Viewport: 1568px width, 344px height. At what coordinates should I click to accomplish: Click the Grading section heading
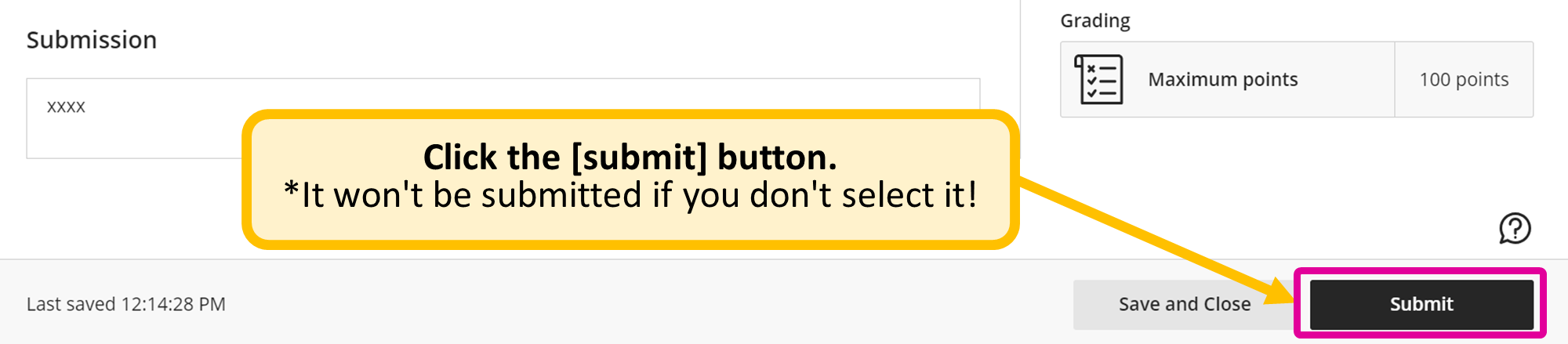(1094, 21)
